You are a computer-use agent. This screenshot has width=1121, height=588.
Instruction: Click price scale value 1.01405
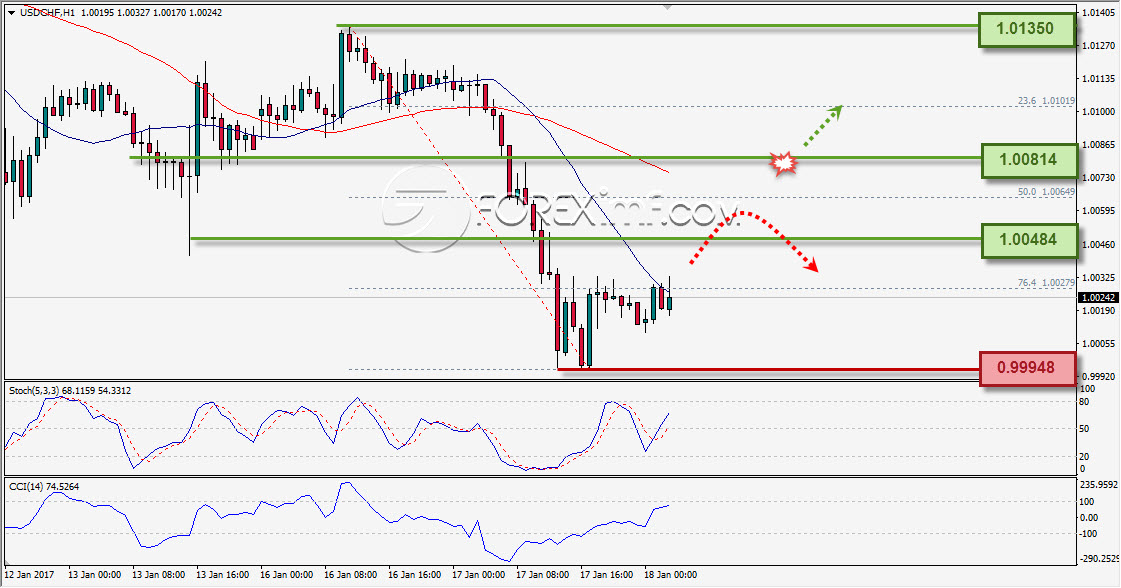1098,13
